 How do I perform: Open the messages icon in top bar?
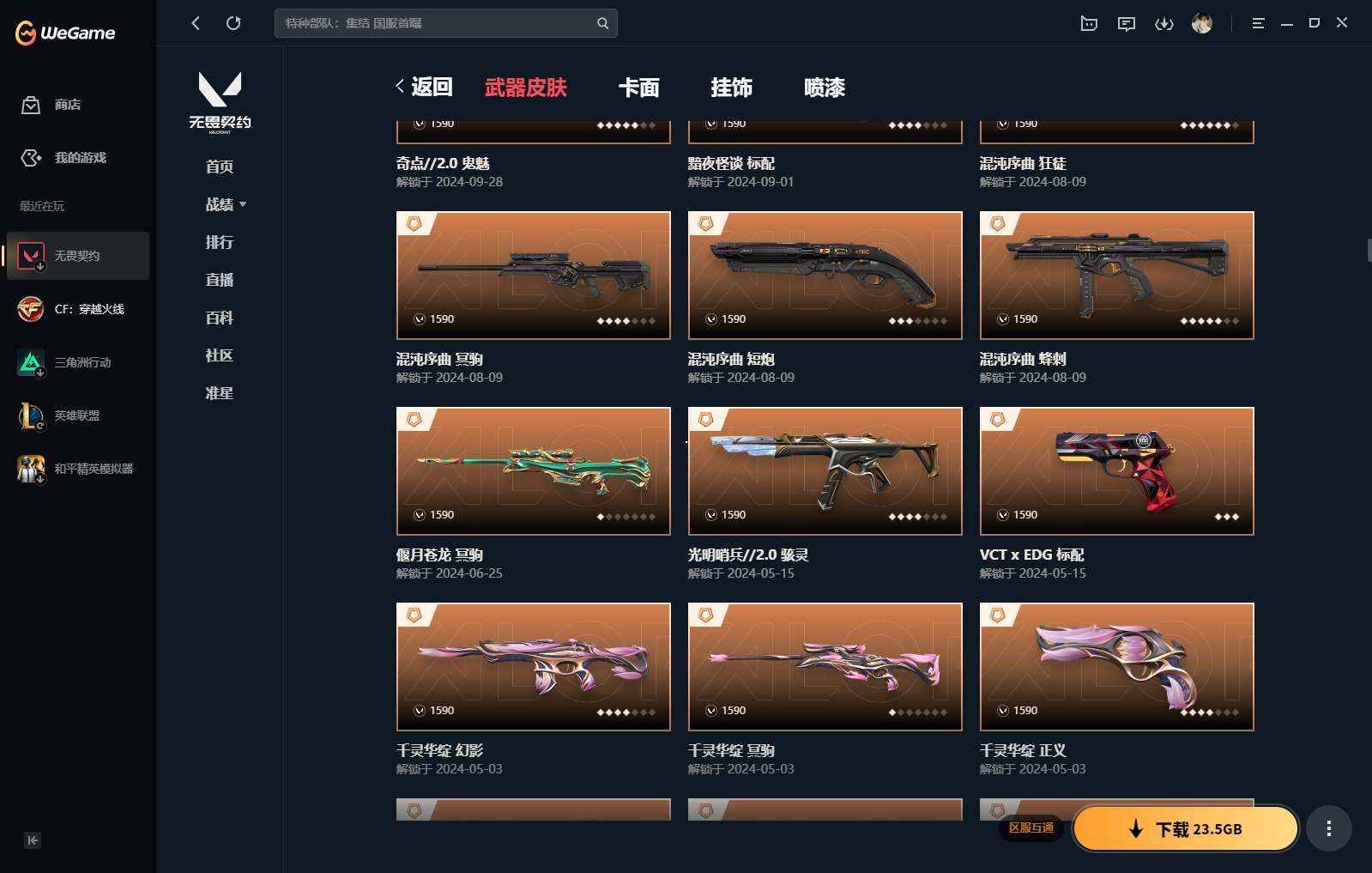(x=1127, y=23)
